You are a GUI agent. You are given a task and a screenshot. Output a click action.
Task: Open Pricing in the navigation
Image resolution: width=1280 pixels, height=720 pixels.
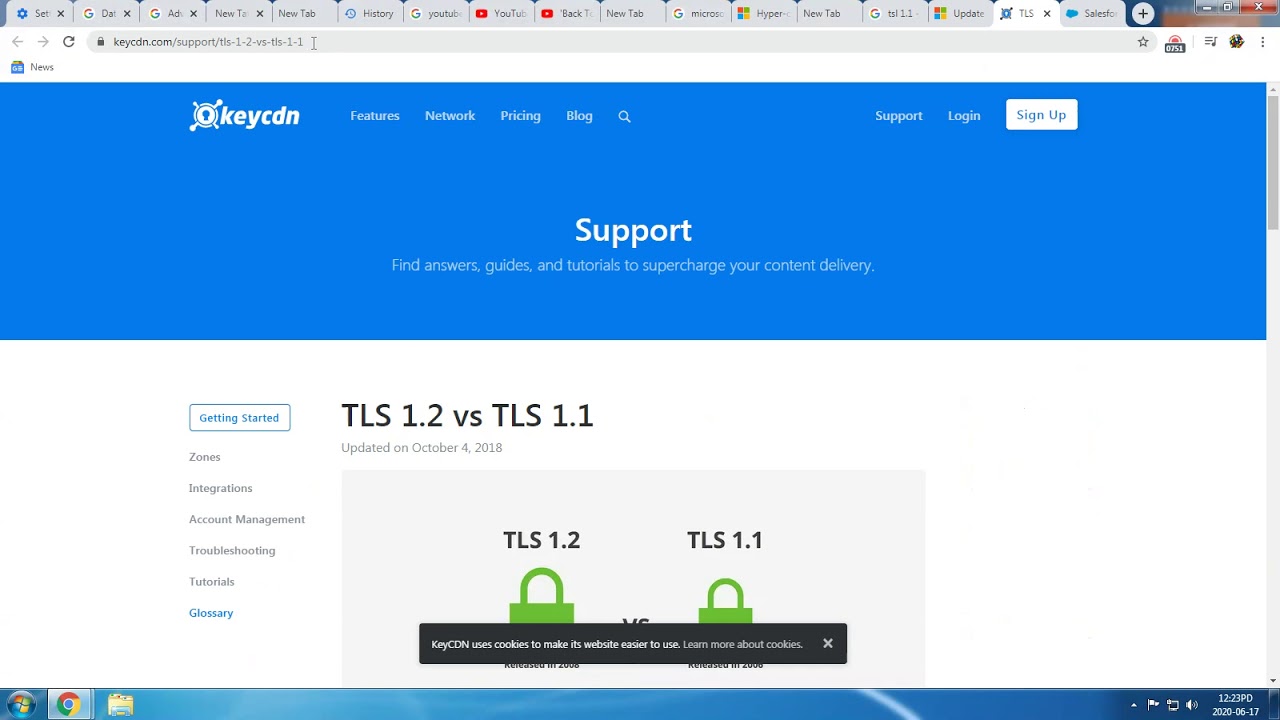520,116
